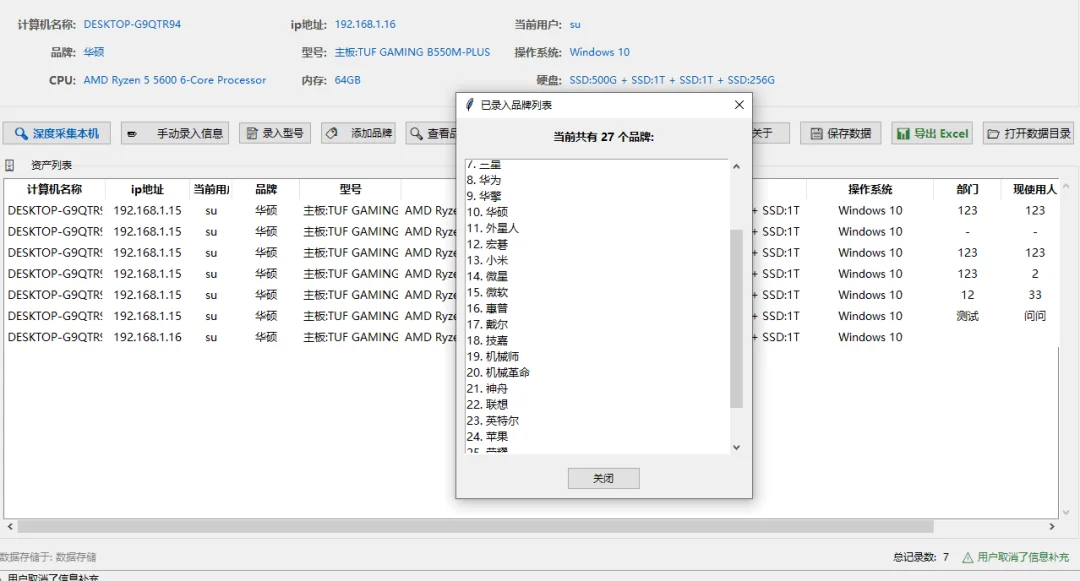Image resolution: width=1080 pixels, height=581 pixels.
Task: Click disk value SSD:500G + SSD:1T
Action: (x=672, y=80)
